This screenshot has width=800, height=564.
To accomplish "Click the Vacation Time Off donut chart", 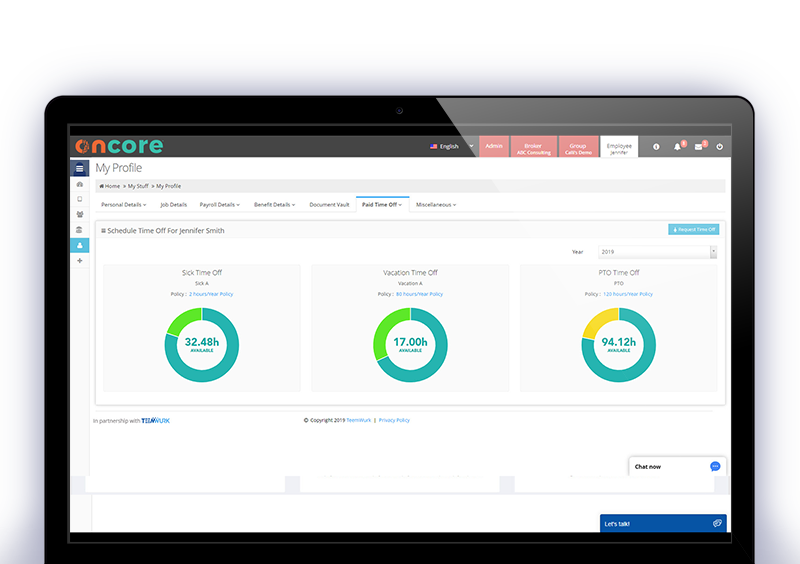I will tap(410, 345).
